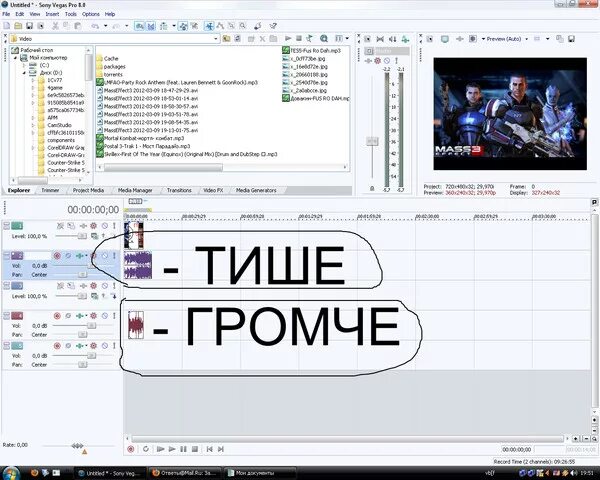Switch to the Transitions tab
This screenshot has width=600, height=480.
pos(179,190)
